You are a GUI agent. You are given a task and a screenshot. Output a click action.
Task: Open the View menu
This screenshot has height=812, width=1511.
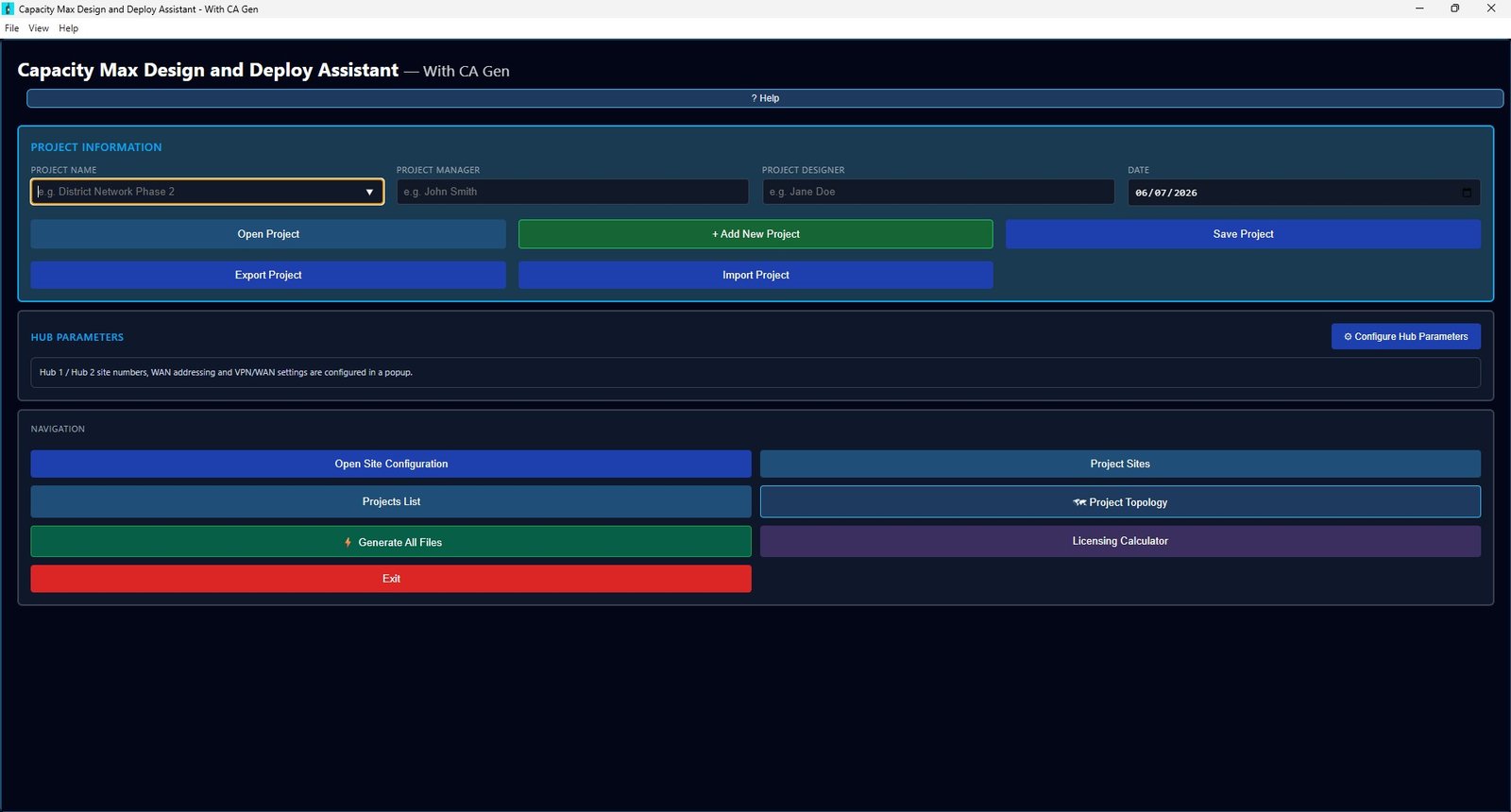39,28
